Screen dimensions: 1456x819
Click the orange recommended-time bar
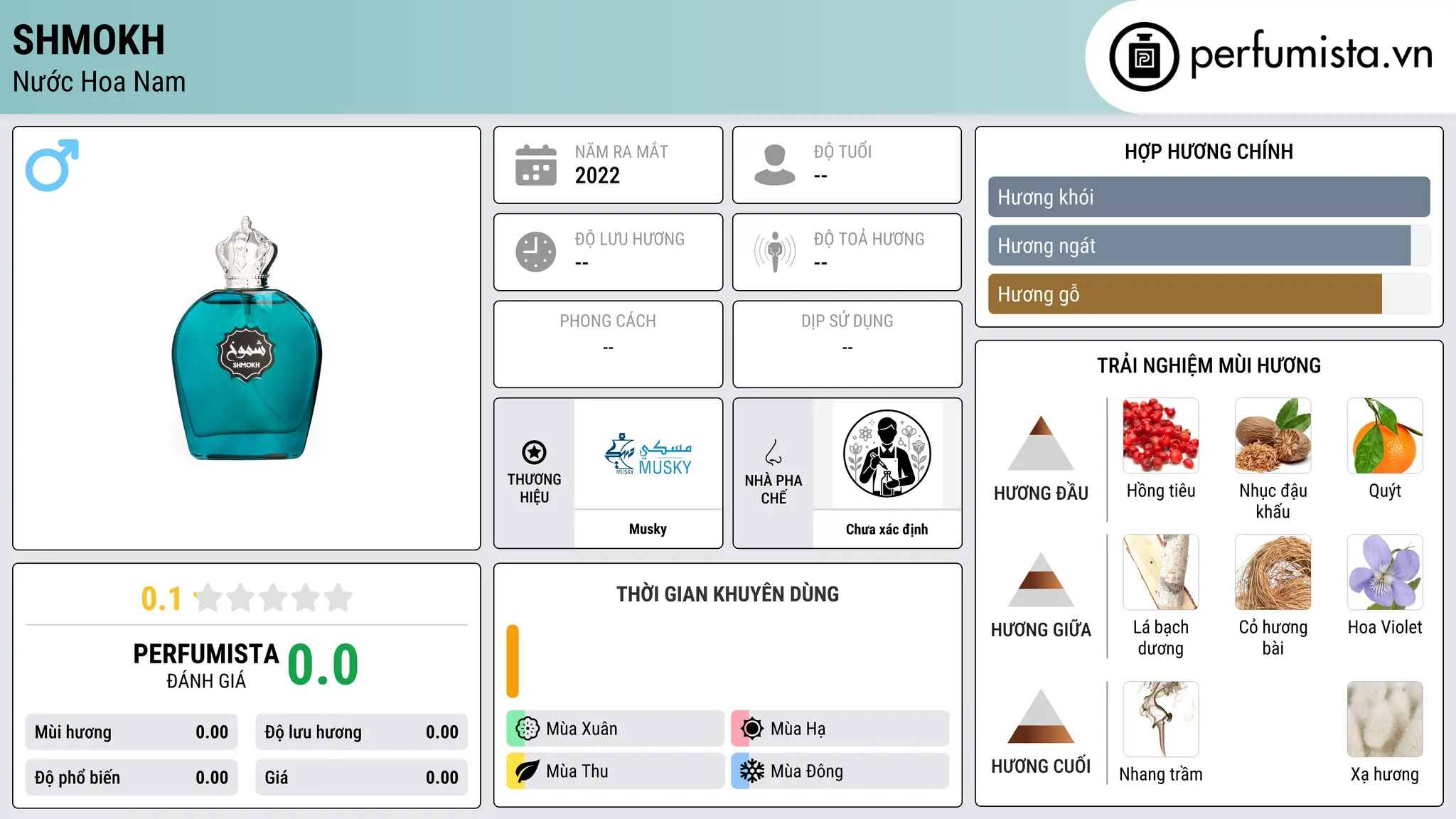click(513, 661)
